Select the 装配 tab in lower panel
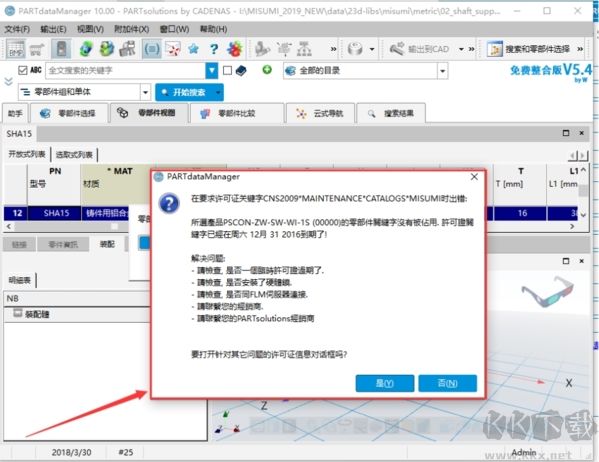 (x=107, y=244)
